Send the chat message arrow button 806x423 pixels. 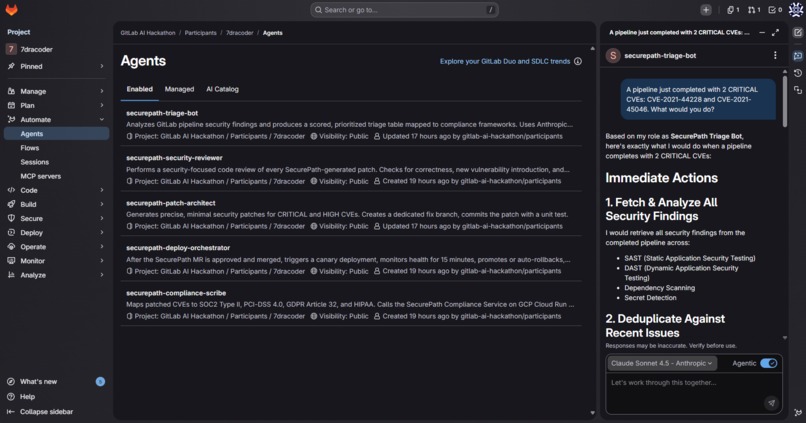pyautogui.click(x=771, y=403)
